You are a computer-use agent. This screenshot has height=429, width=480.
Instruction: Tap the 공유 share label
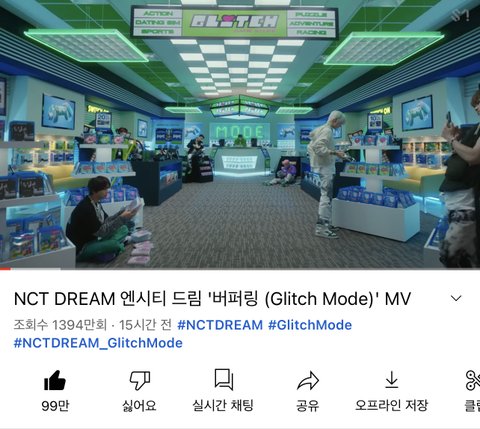pyautogui.click(x=308, y=406)
